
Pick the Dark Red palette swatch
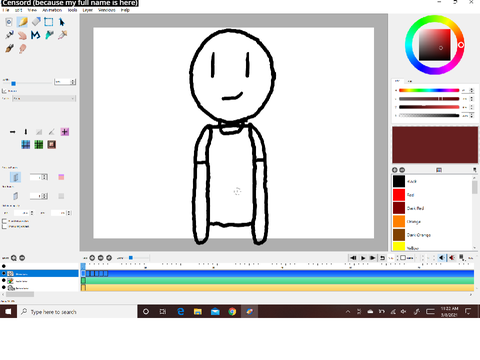[x=399, y=208]
